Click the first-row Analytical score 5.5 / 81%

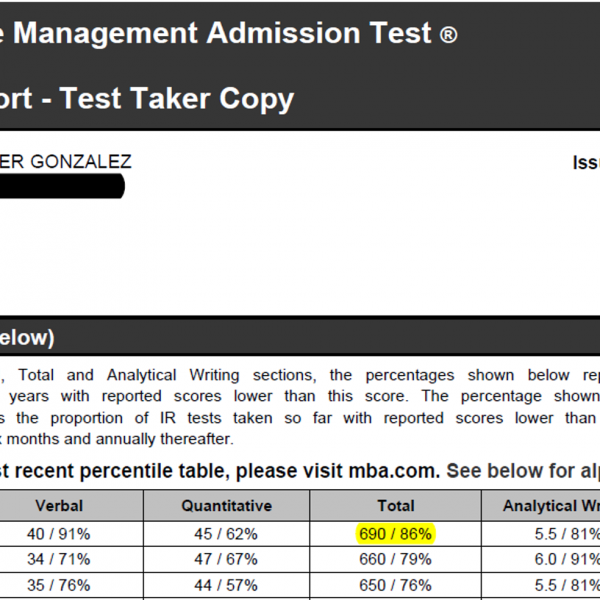pos(567,534)
